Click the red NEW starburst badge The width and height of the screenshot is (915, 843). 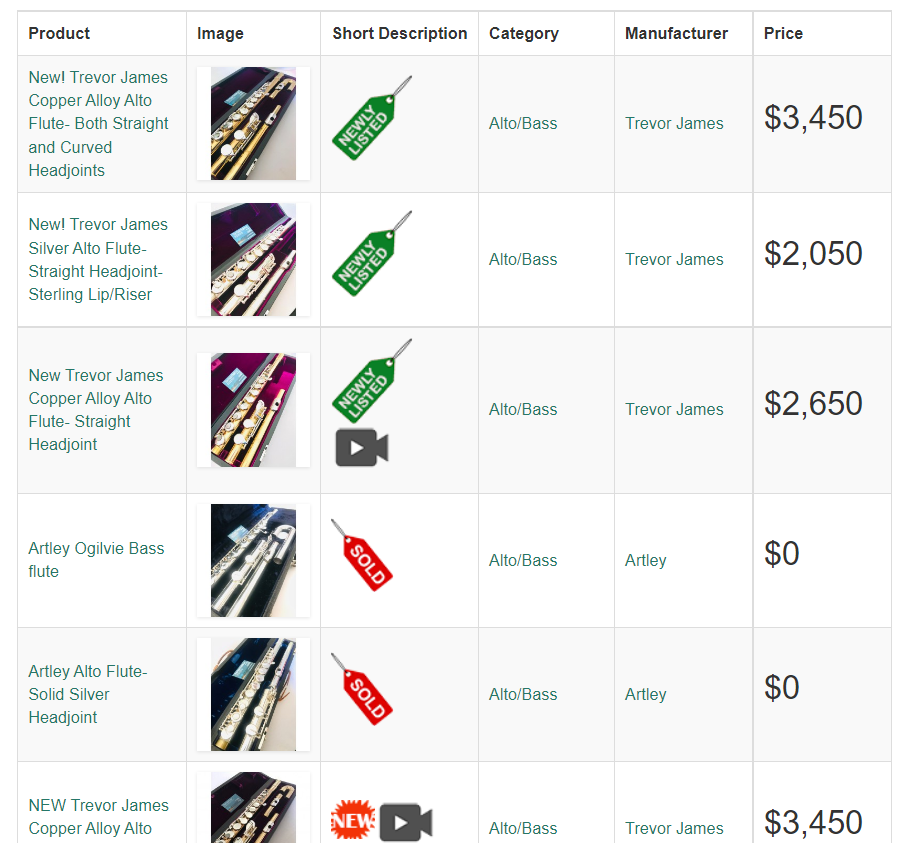point(353,820)
